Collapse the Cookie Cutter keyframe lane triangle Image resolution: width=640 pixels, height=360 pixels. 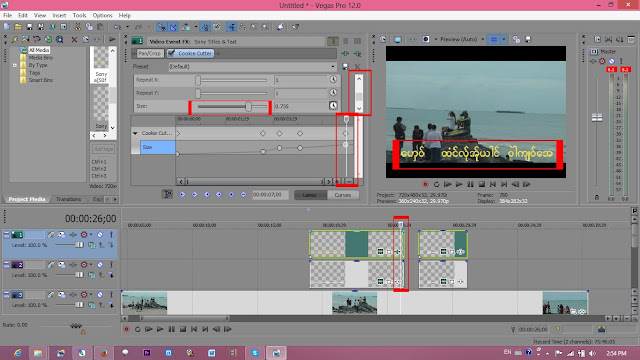click(x=135, y=133)
